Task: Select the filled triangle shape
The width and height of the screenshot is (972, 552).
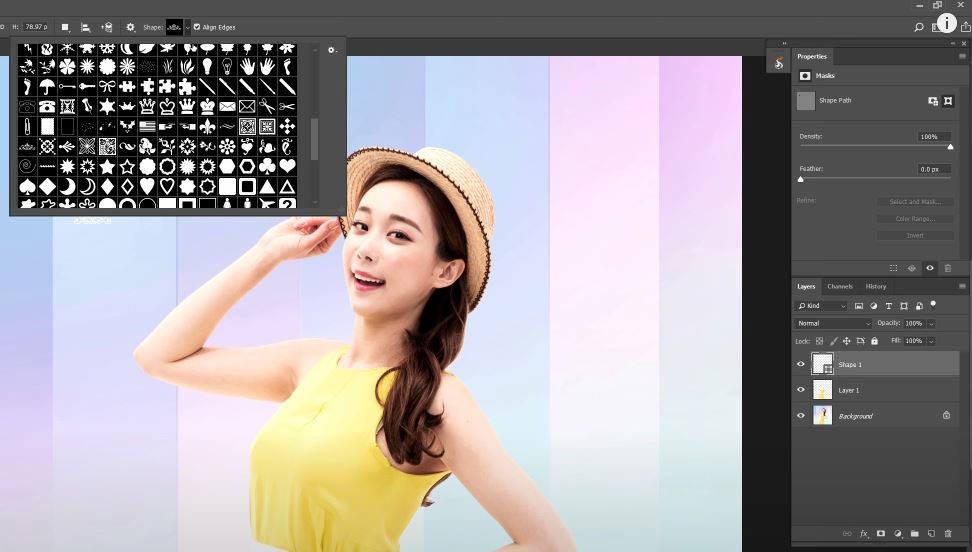Action: (267, 186)
